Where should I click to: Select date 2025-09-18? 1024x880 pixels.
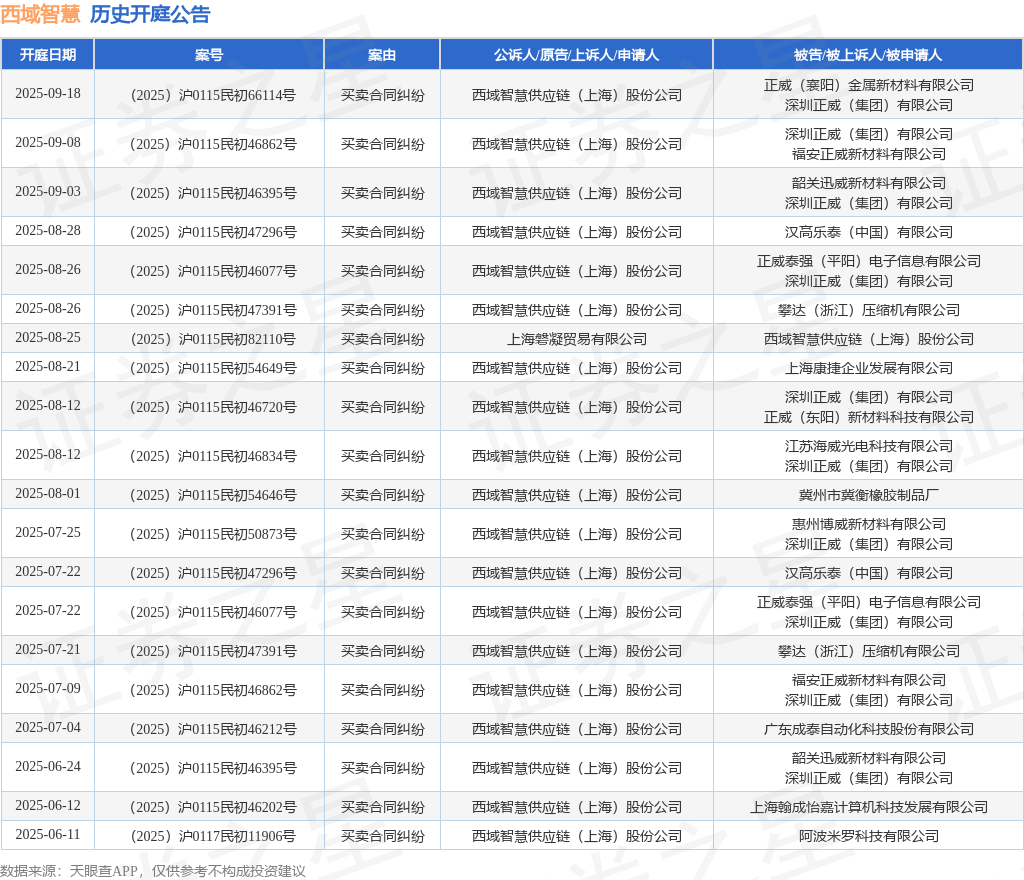48,93
